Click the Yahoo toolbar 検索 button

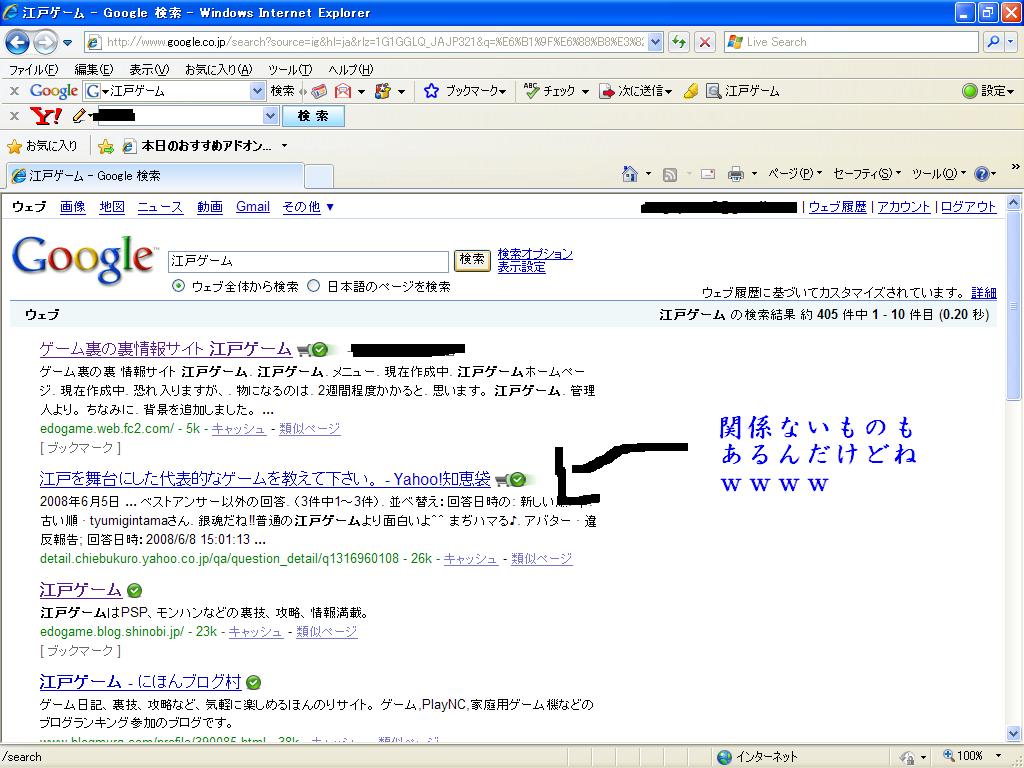click(x=313, y=116)
